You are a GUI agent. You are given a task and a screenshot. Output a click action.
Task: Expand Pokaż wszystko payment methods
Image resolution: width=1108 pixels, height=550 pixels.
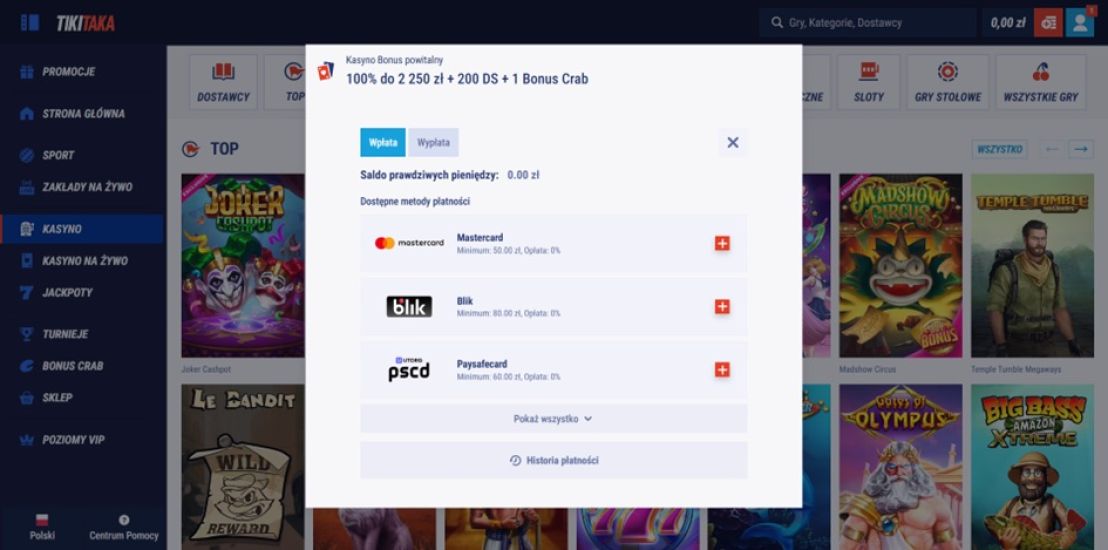pos(553,419)
